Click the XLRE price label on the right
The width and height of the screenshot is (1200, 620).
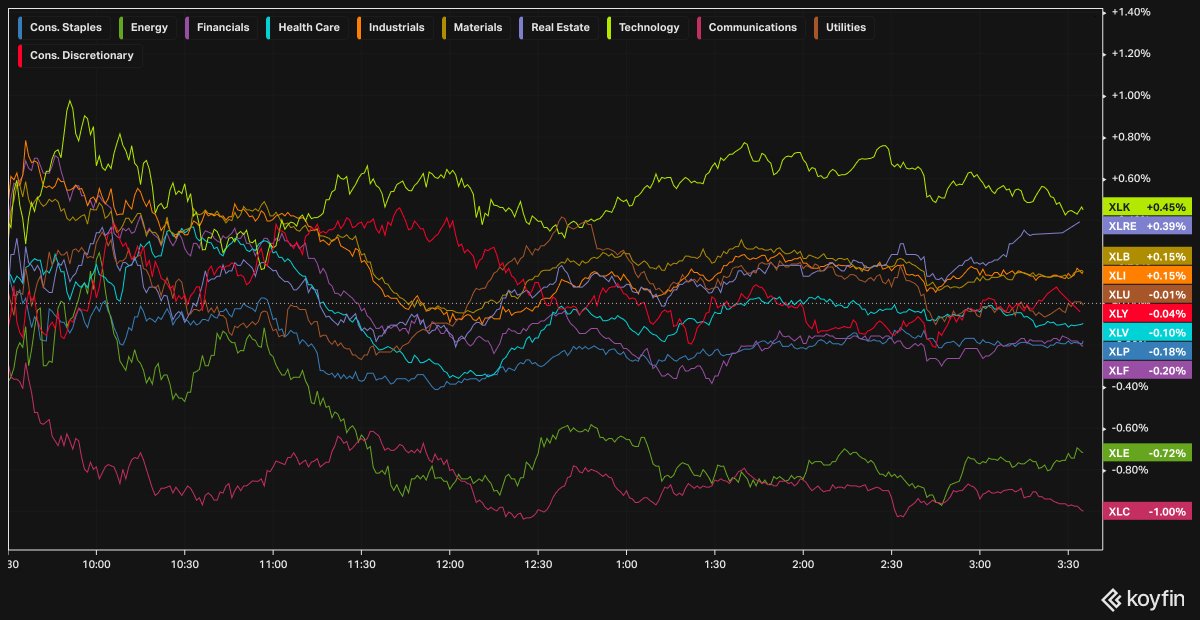pos(1146,227)
